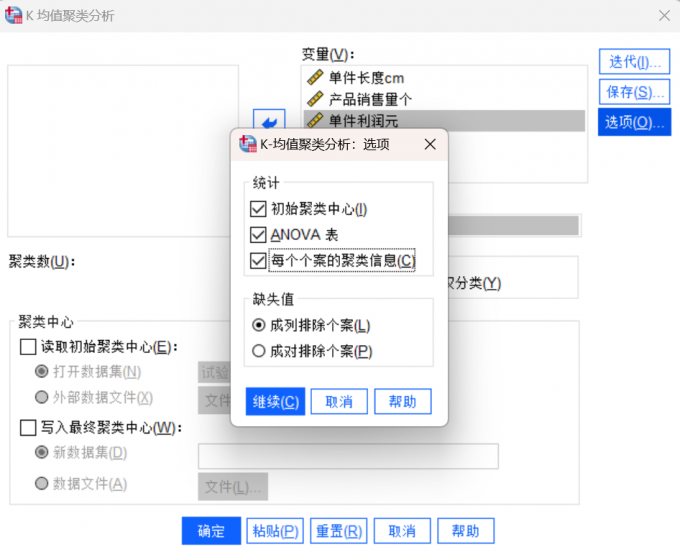Screen dimensions: 680x552
Task: Open the 保存(S)... settings
Action: click(634, 91)
